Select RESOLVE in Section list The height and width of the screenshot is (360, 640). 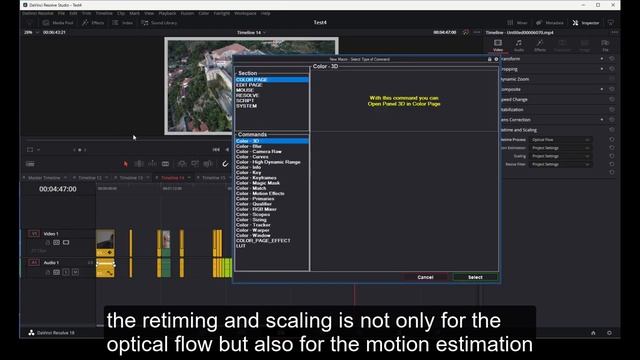[x=271, y=96]
